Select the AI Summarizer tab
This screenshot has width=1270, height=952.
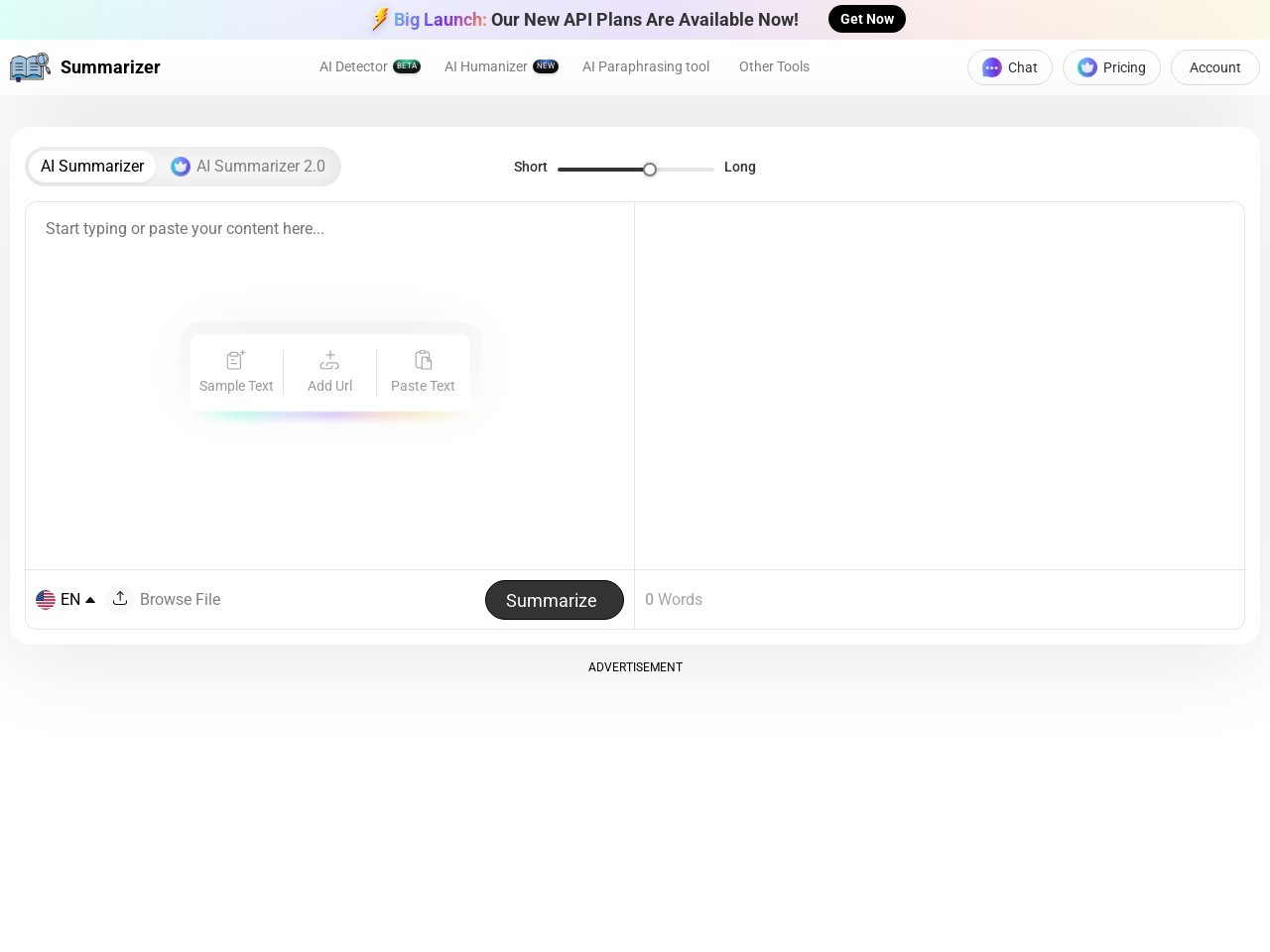[92, 167]
